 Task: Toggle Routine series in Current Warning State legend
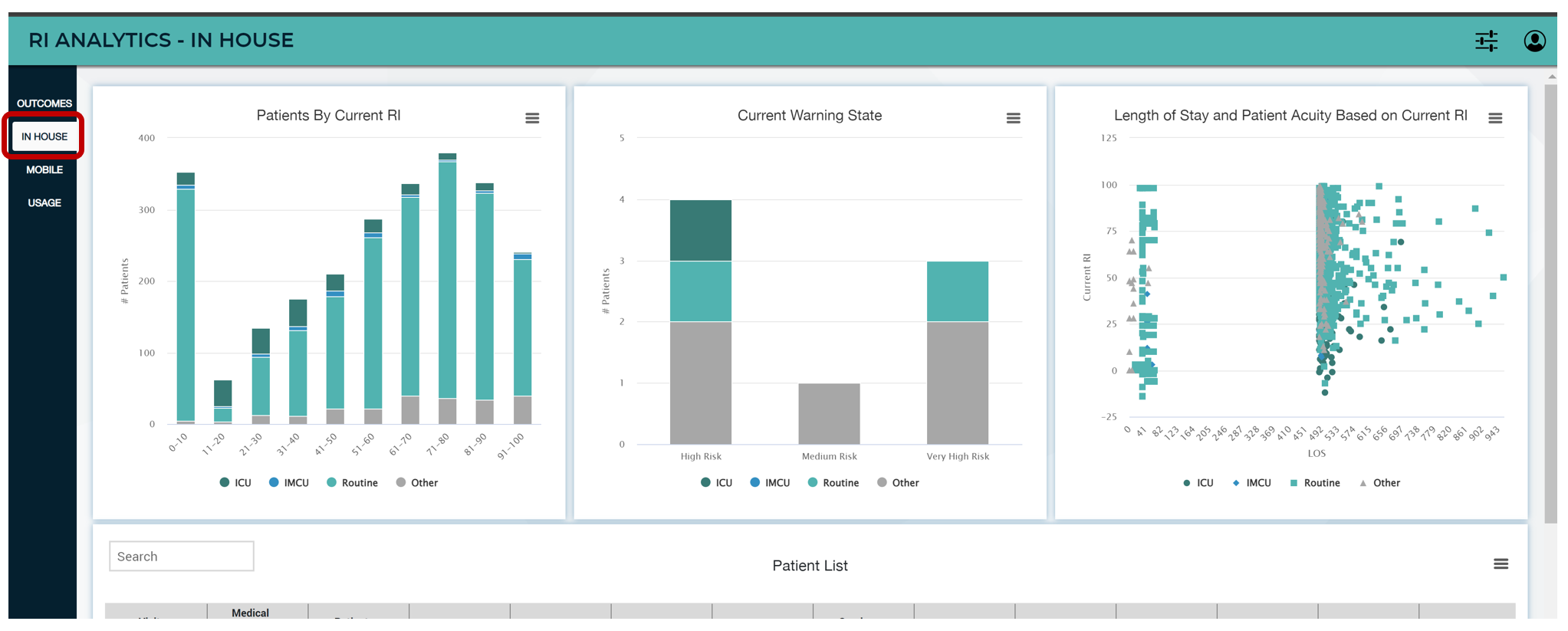pos(833,483)
